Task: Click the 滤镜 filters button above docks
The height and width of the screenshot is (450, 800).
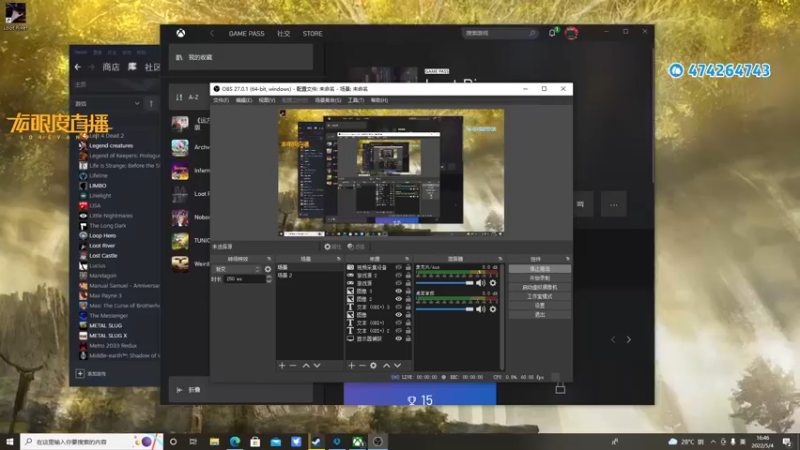Action: click(356, 246)
